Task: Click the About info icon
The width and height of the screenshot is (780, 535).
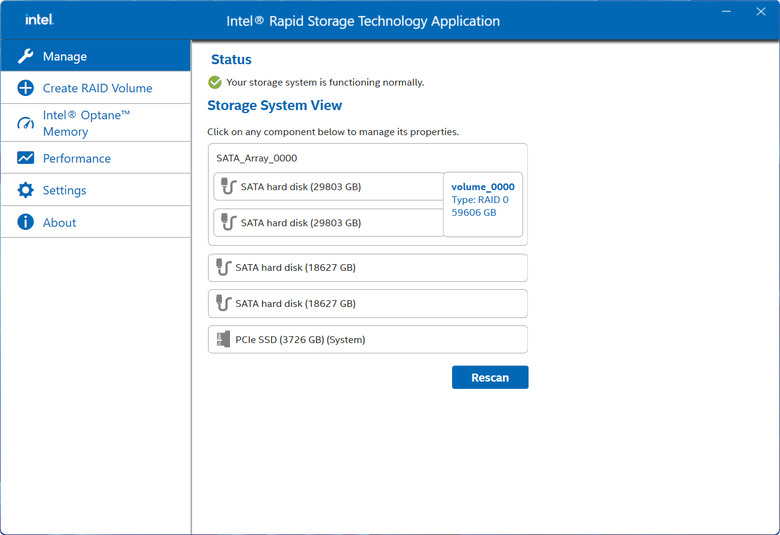Action: (x=25, y=222)
